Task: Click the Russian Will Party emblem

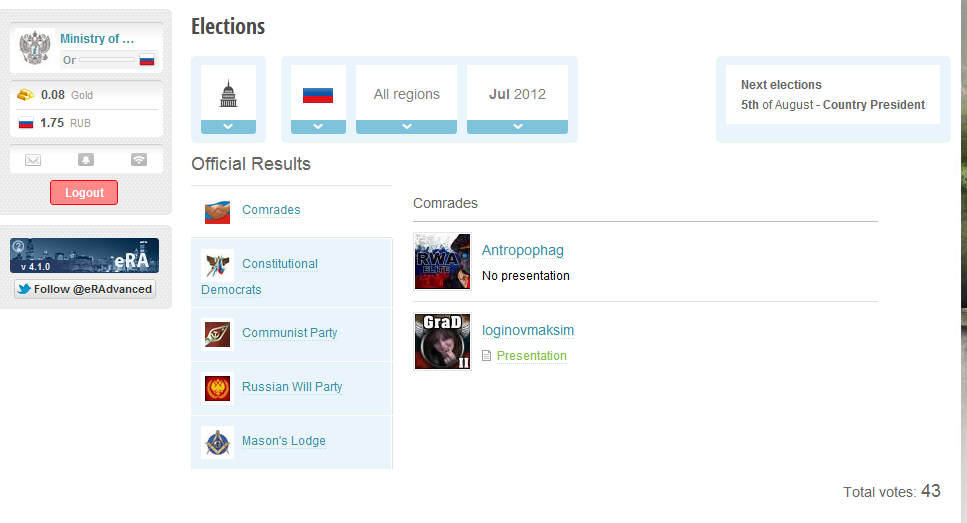Action: click(217, 387)
